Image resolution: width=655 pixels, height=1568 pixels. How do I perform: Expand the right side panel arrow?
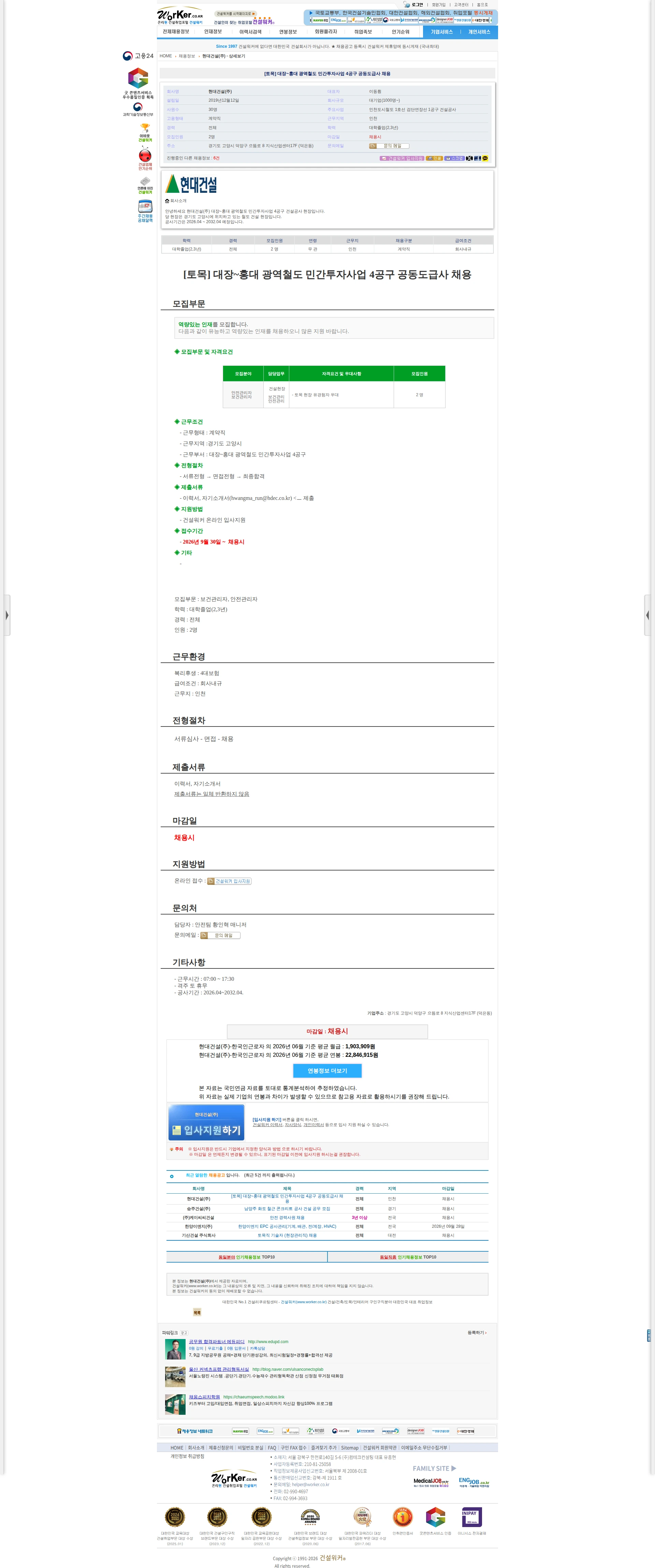coord(648,615)
